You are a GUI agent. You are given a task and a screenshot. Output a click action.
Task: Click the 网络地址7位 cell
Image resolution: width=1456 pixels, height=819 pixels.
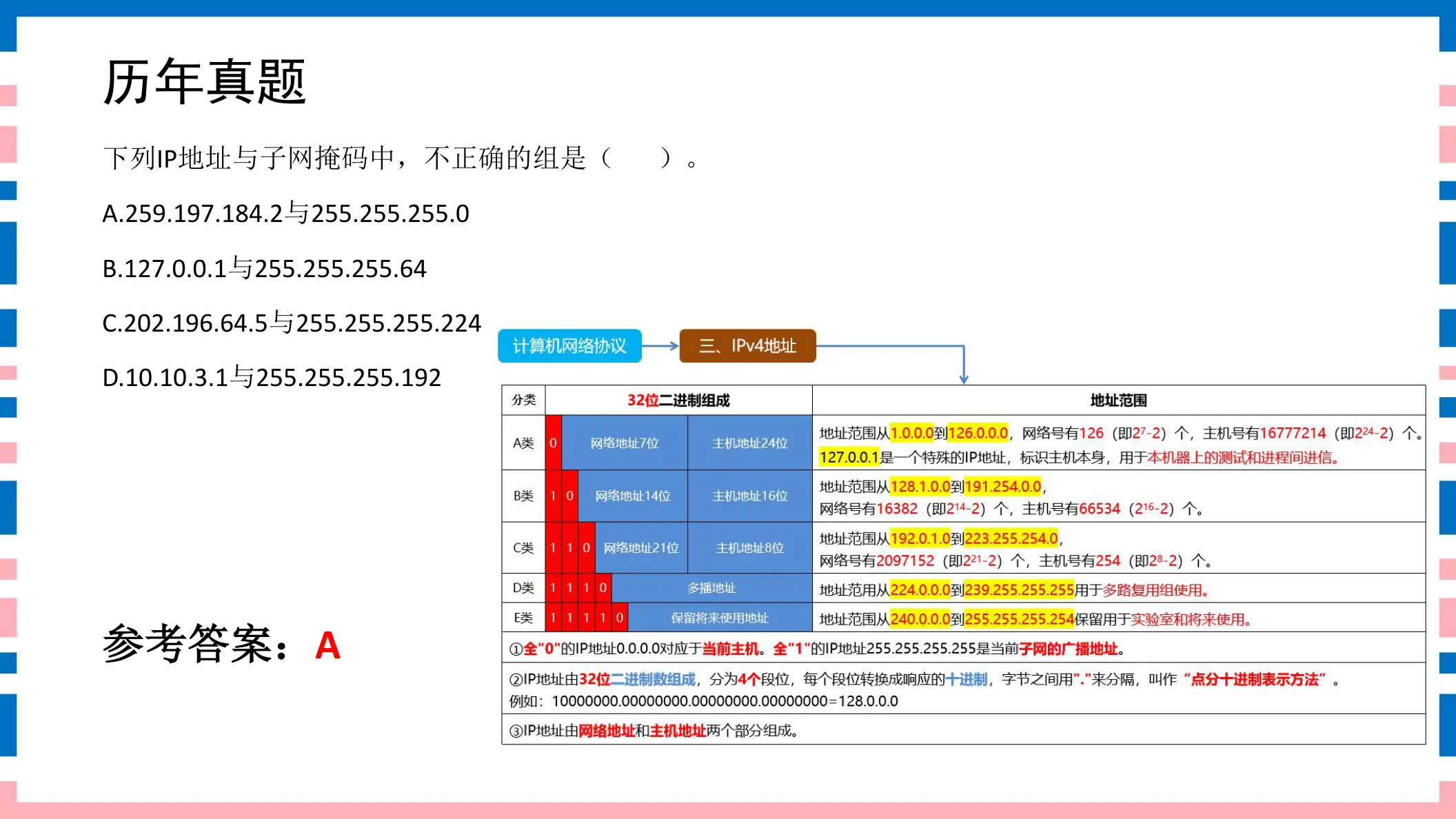pyautogui.click(x=625, y=443)
